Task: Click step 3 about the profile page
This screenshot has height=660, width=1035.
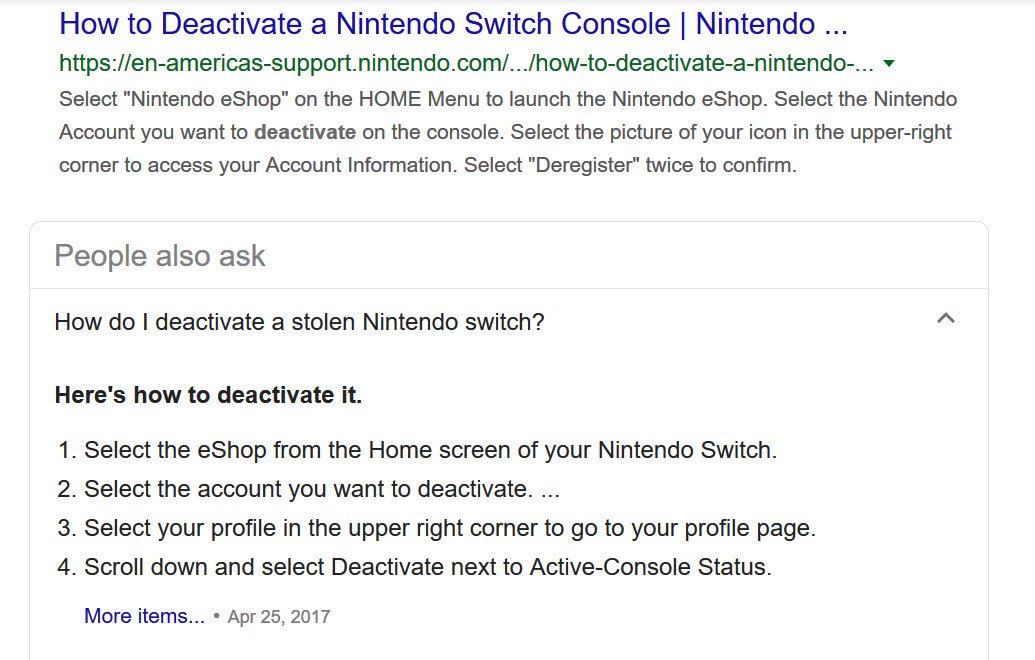Action: click(x=450, y=528)
